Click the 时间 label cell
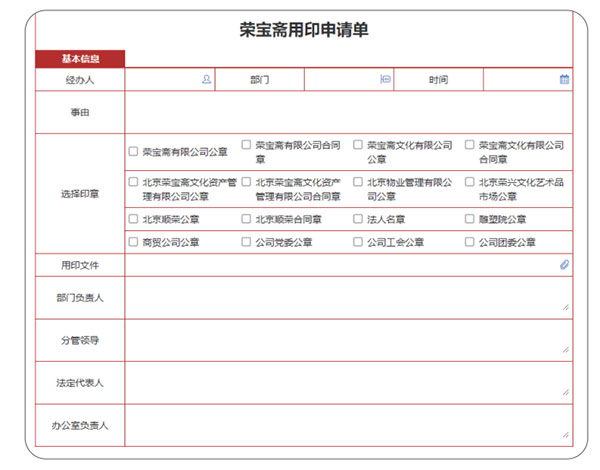 (439, 80)
